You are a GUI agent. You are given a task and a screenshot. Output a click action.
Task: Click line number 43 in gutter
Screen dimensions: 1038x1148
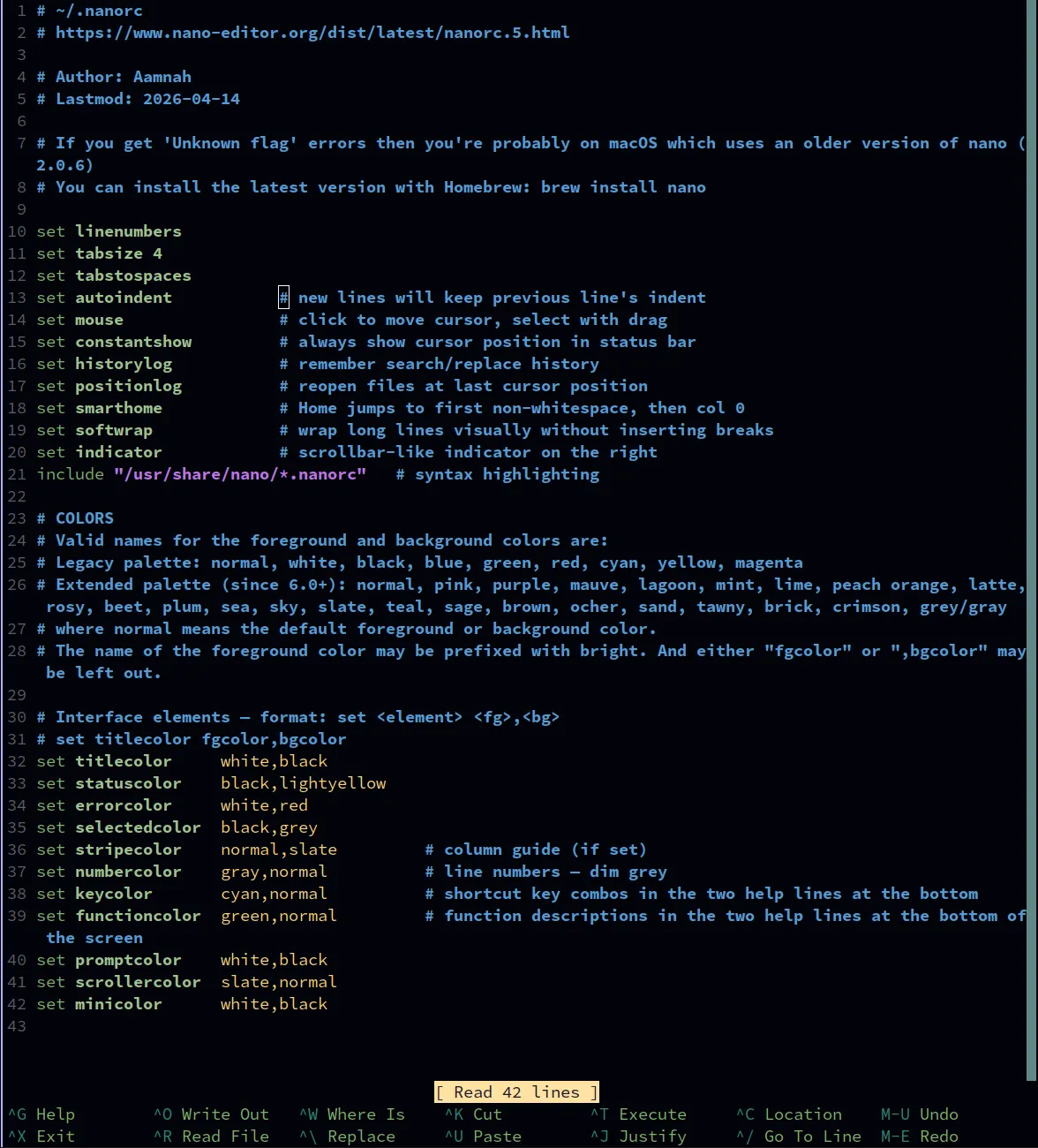(17, 1026)
